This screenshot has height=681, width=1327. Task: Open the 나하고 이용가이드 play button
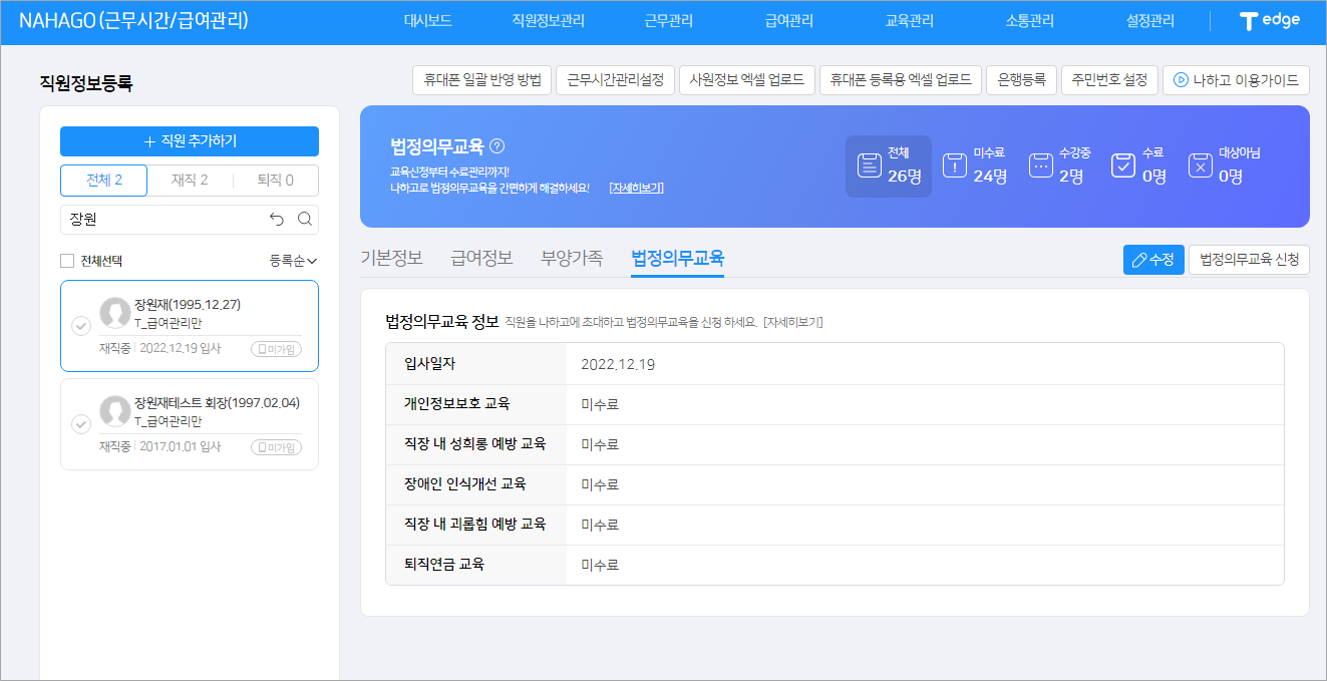click(x=1180, y=80)
